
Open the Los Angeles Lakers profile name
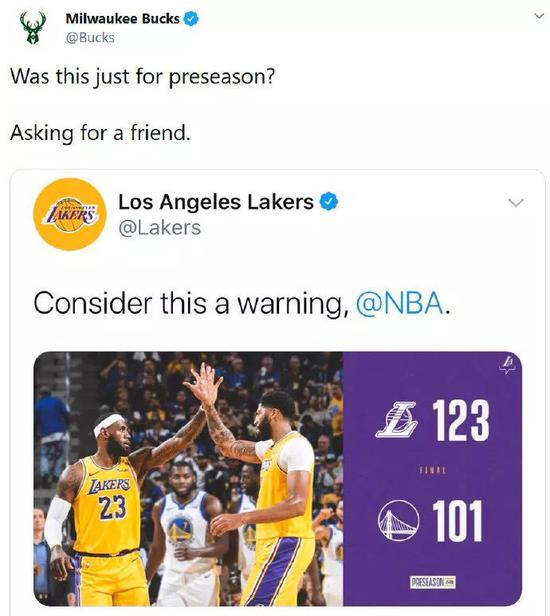click(216, 202)
